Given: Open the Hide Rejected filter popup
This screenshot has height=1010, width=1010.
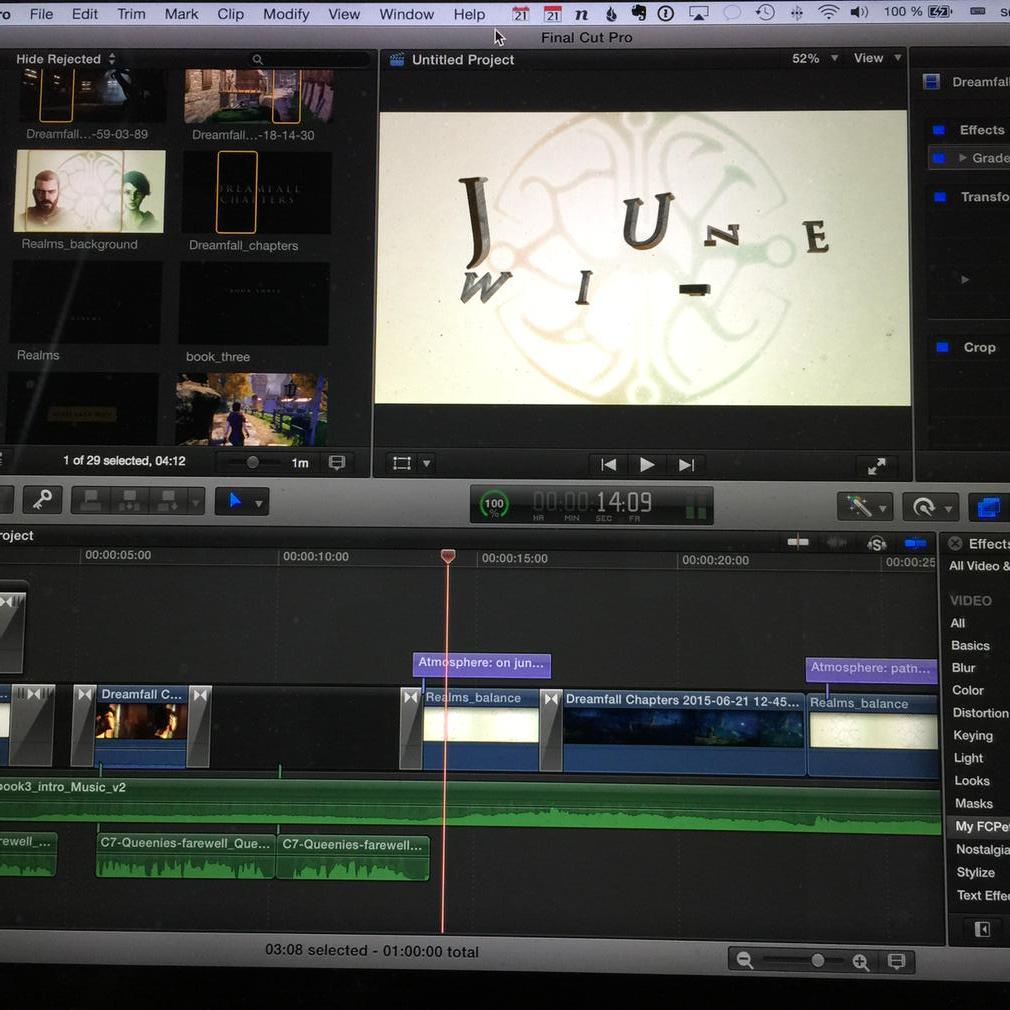Looking at the screenshot, I should pos(66,59).
